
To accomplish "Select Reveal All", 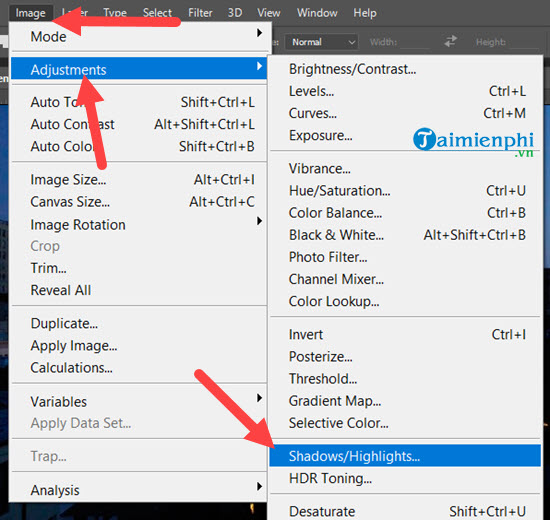I will [139, 290].
